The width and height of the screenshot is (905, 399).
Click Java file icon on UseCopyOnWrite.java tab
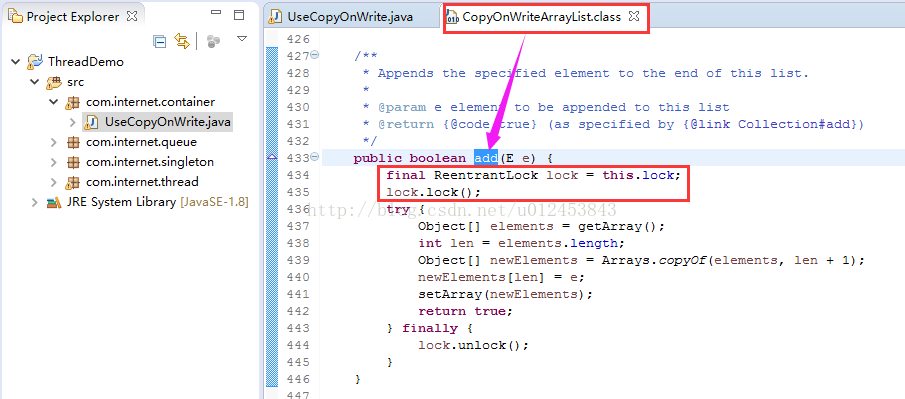tap(276, 17)
